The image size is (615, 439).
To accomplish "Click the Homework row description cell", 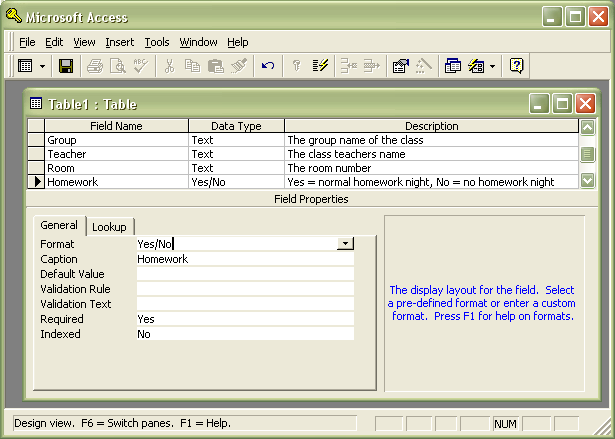I will pyautogui.click(x=431, y=182).
